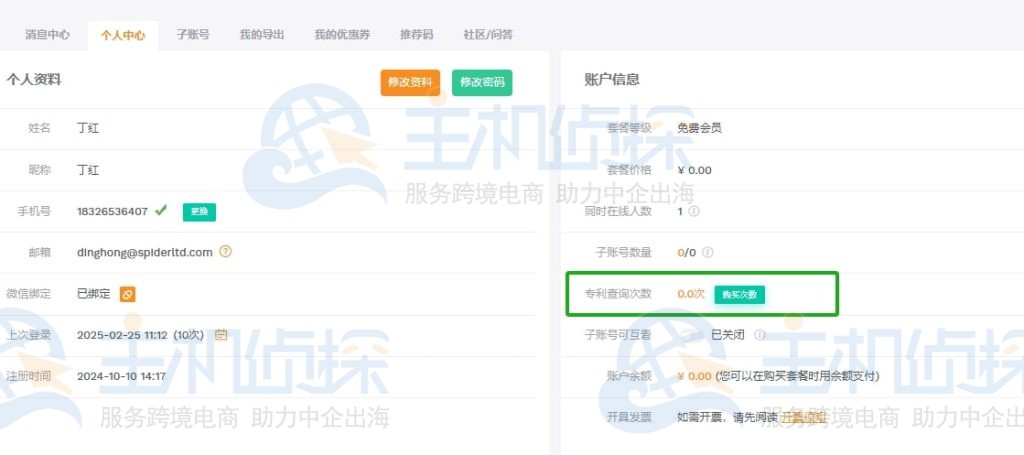Click the green 修改密码 button
This screenshot has width=1024, height=455.
[482, 83]
